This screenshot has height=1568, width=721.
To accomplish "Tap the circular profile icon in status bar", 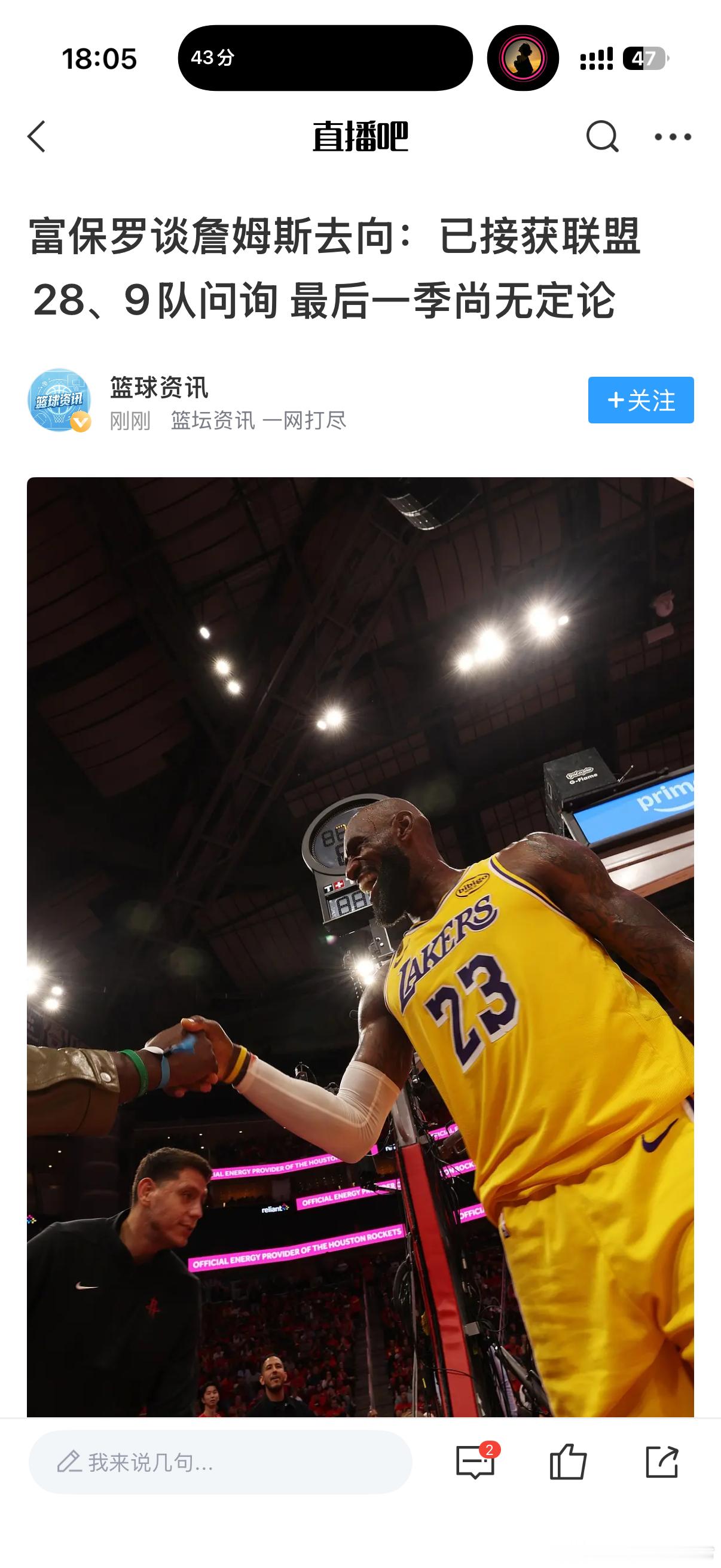I will pyautogui.click(x=523, y=59).
